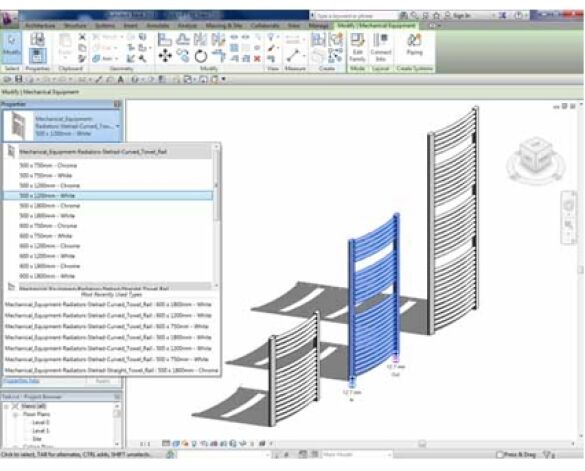Open the Architecture ribbon tab
This screenshot has width=585, height=471.
40,26
